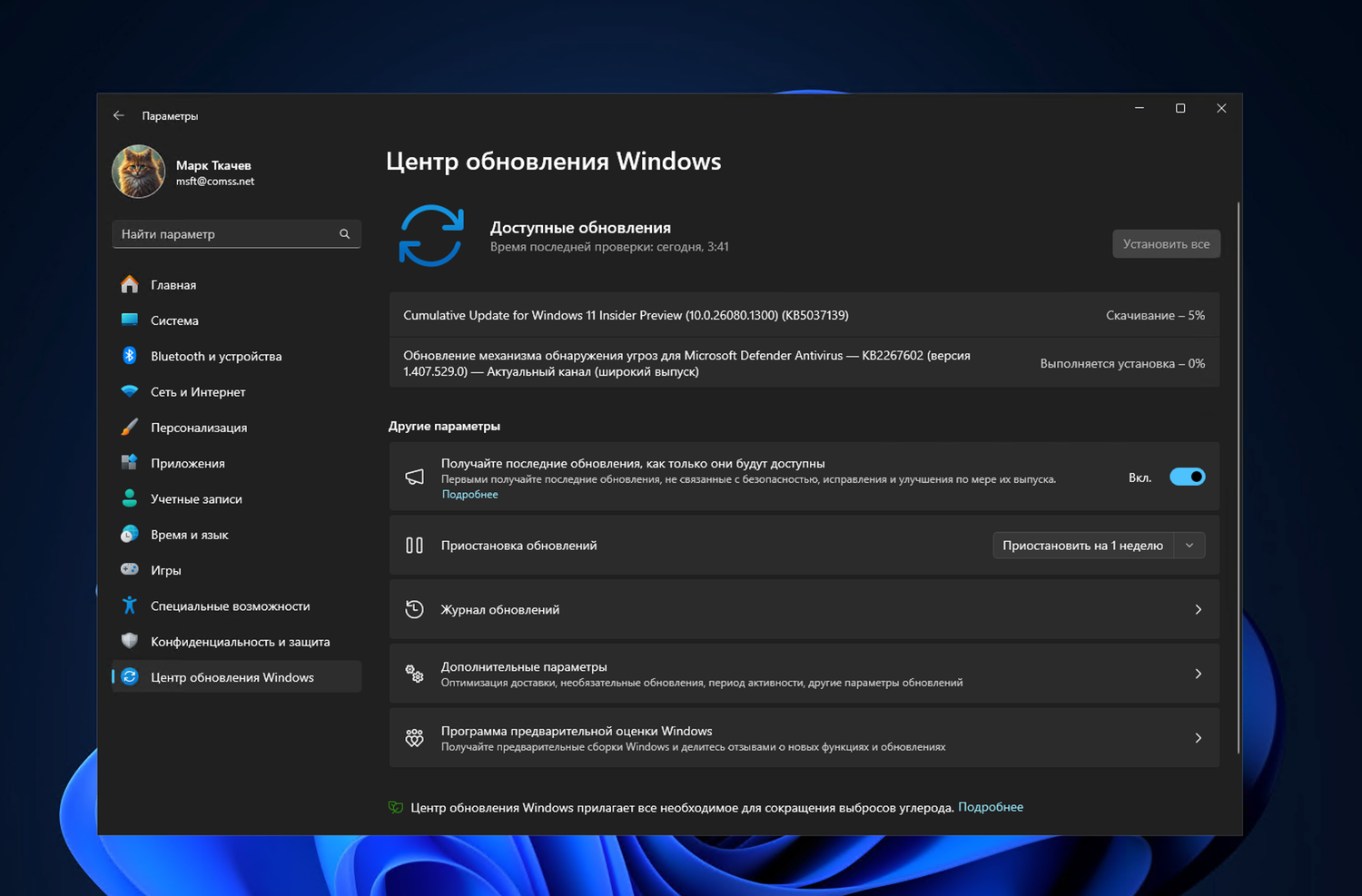Click the Доступные обновления heading
This screenshot has height=896, width=1362.
(580, 227)
